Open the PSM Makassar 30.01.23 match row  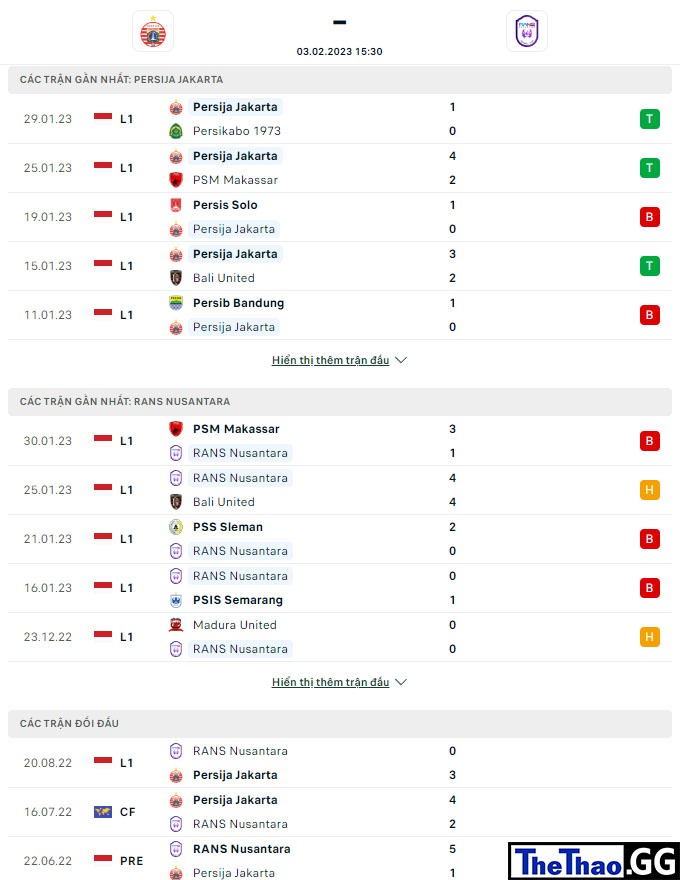(x=340, y=441)
